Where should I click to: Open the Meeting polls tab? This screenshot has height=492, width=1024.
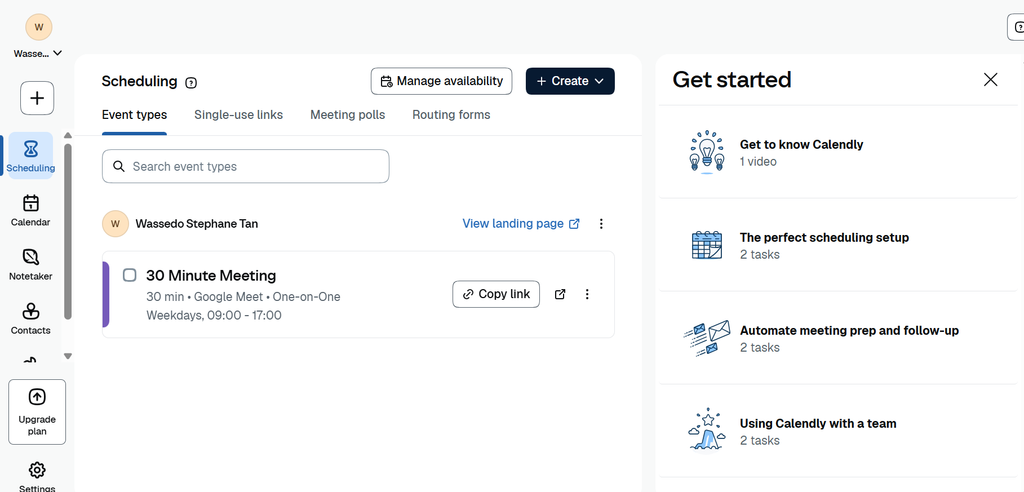click(x=347, y=115)
